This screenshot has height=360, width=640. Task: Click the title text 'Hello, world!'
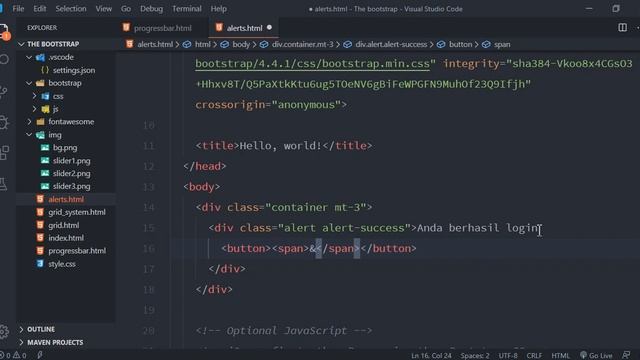pos(280,146)
